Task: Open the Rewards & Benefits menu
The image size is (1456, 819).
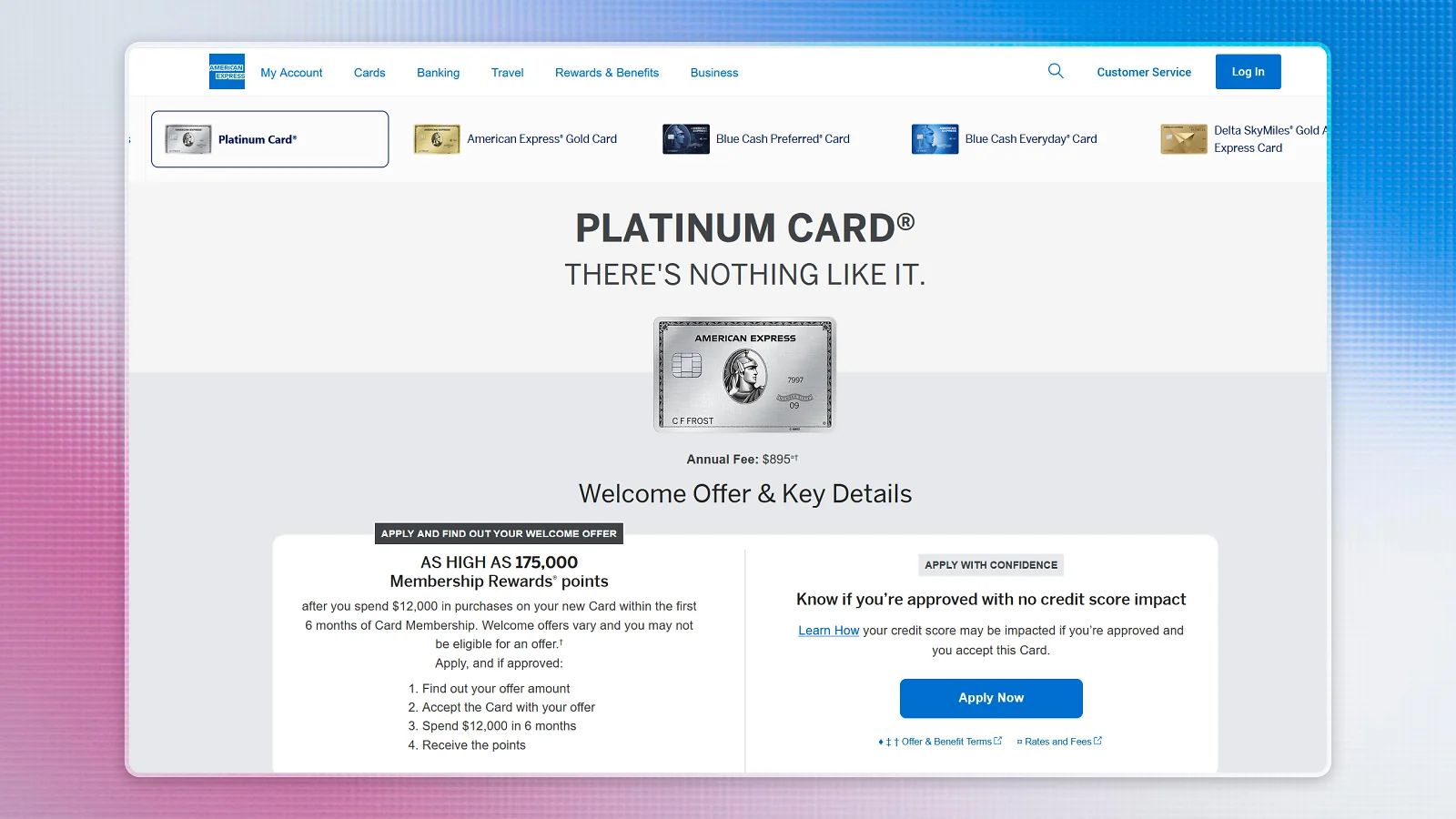Action: click(607, 73)
